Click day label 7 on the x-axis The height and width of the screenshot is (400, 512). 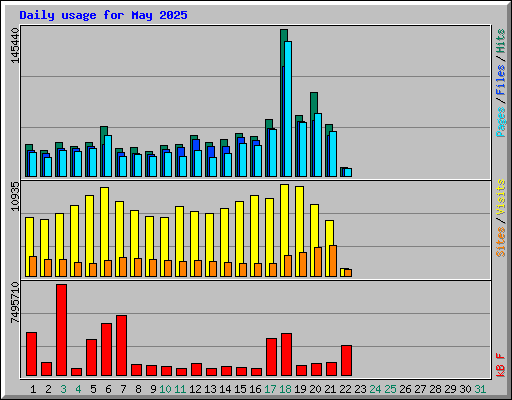[x=123, y=389]
